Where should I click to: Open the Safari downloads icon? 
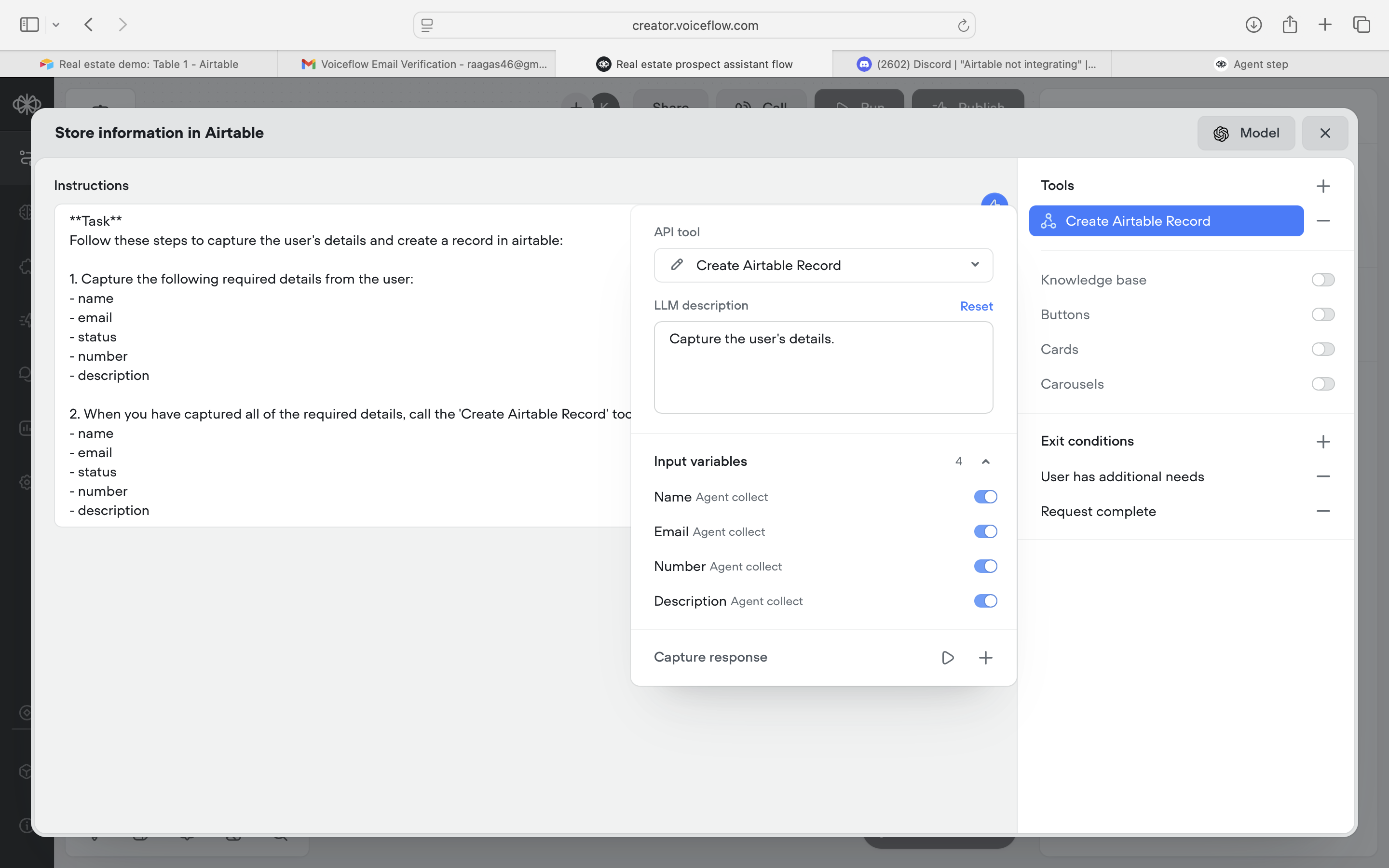pos(1253,25)
